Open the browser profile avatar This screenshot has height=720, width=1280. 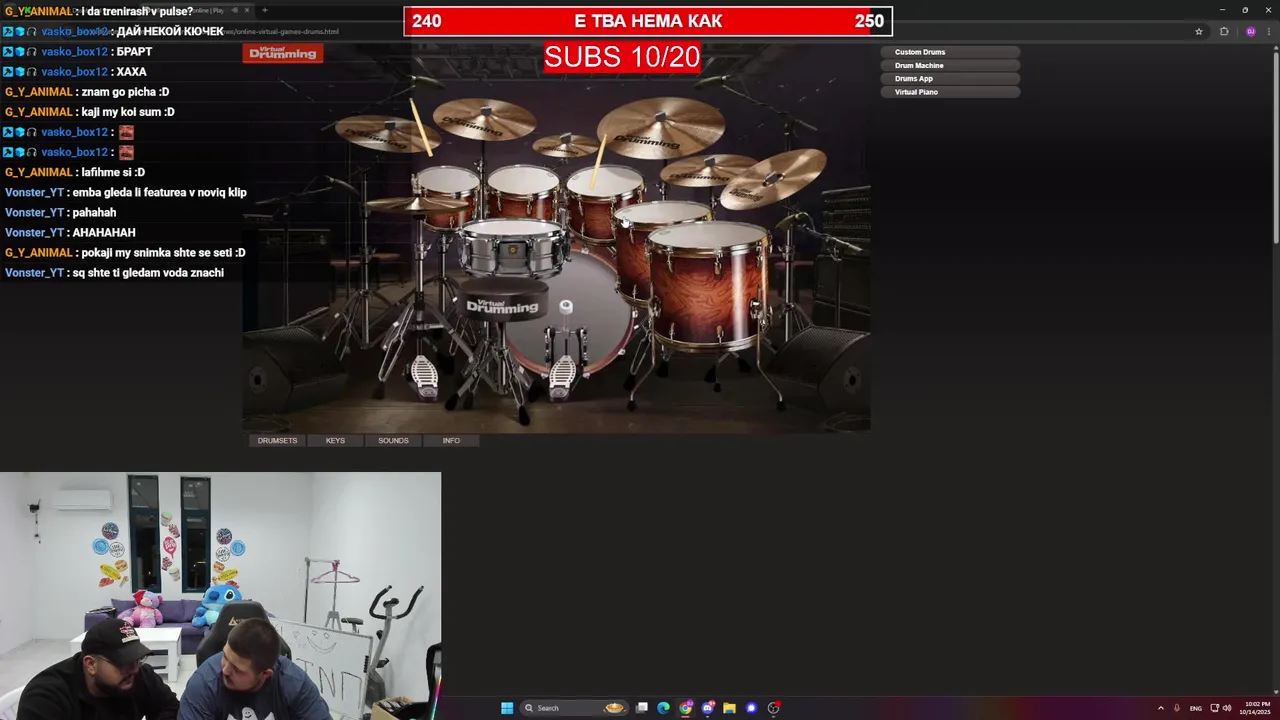click(1250, 31)
